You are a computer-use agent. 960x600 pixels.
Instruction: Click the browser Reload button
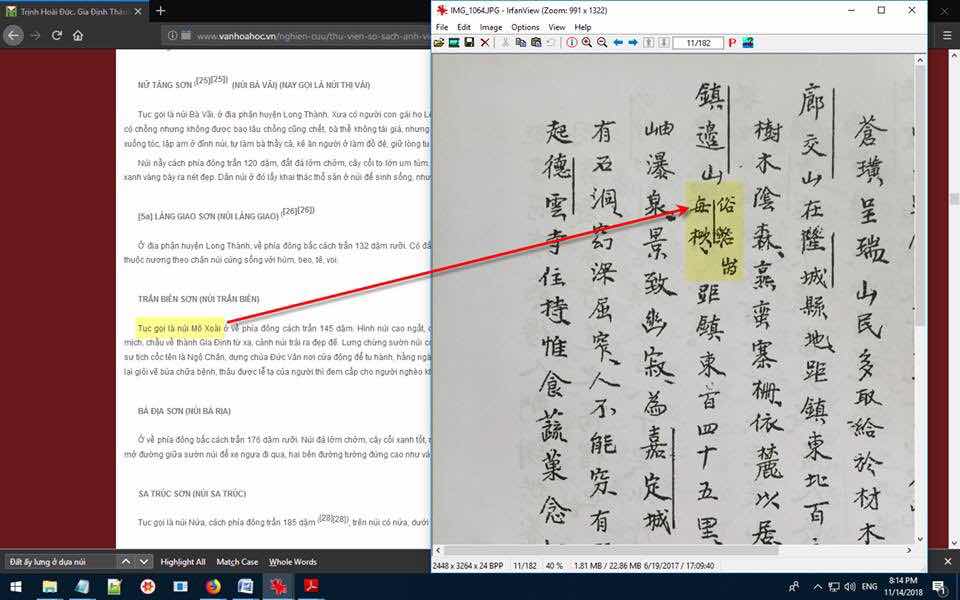click(x=57, y=36)
